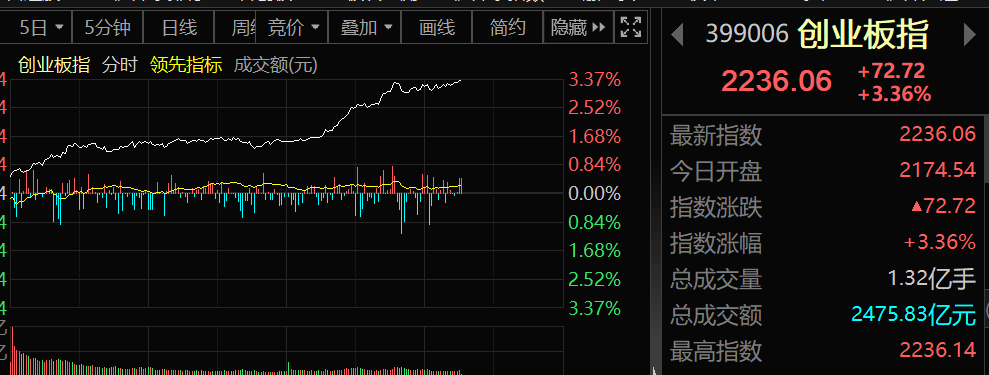This screenshot has height=375, width=989.
Task: Click the 0.00% axis baseline label
Action: point(595,193)
